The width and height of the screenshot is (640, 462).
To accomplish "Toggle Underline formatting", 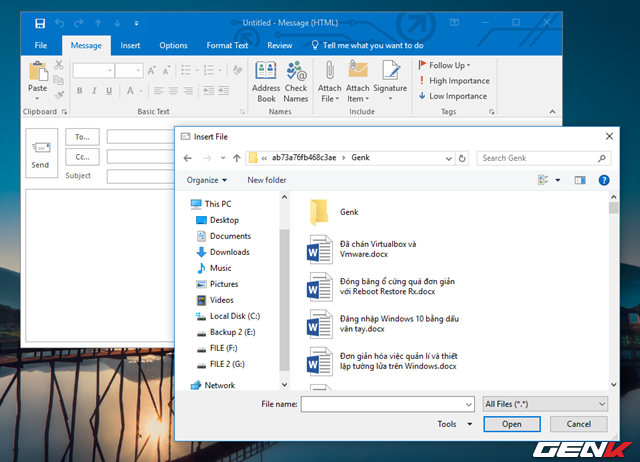I will [x=109, y=91].
